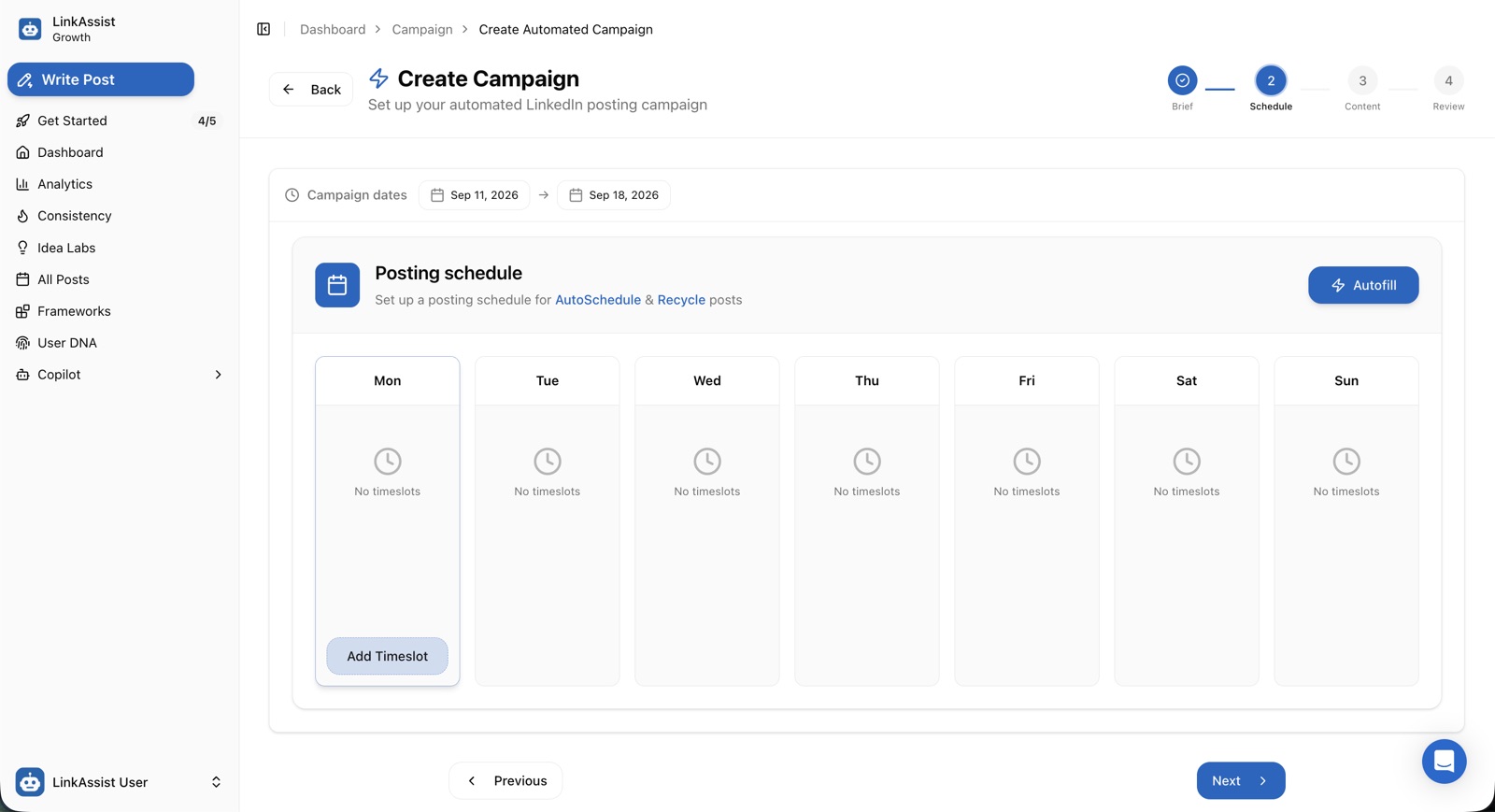Click the Campaign dates clock icon
Screen dimensions: 1495x812
[292, 195]
